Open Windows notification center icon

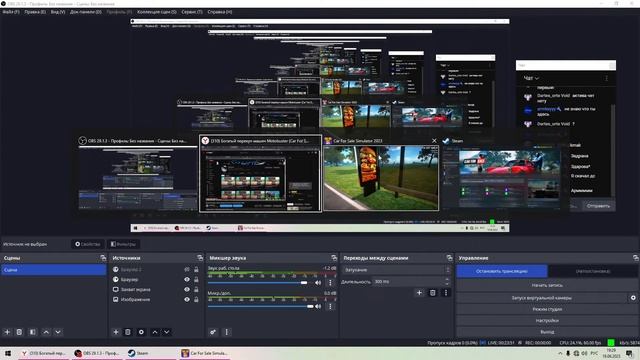click(x=630, y=353)
